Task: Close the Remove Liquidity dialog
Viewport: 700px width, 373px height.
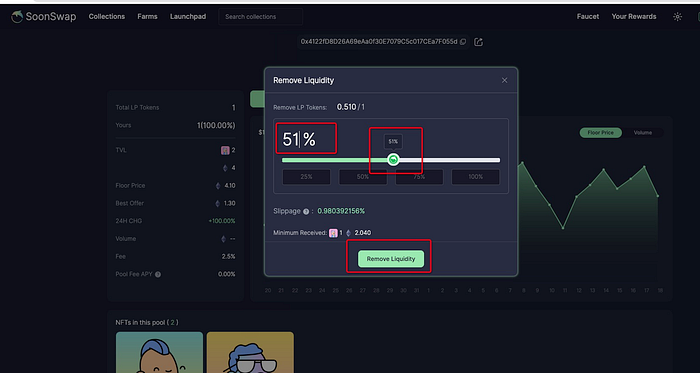Action: tap(504, 80)
